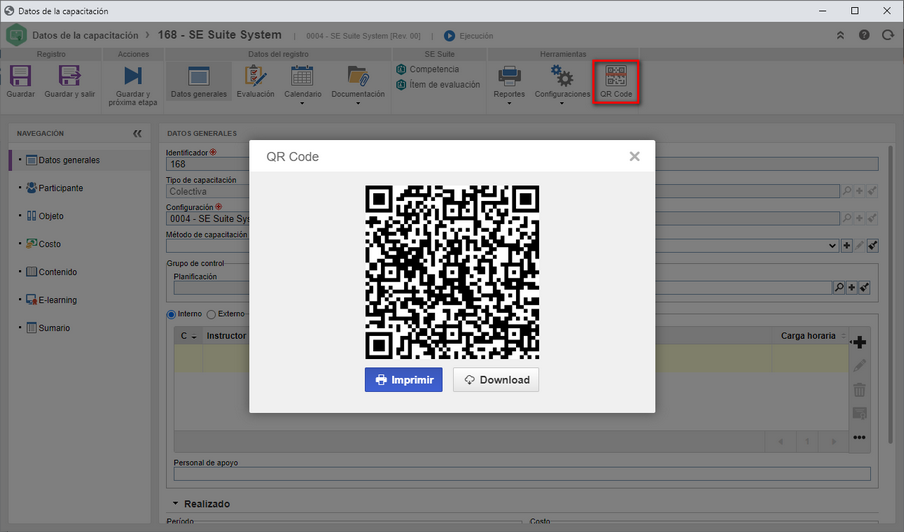
Task: Open the Evaluación toolbar icon
Action: click(x=255, y=76)
